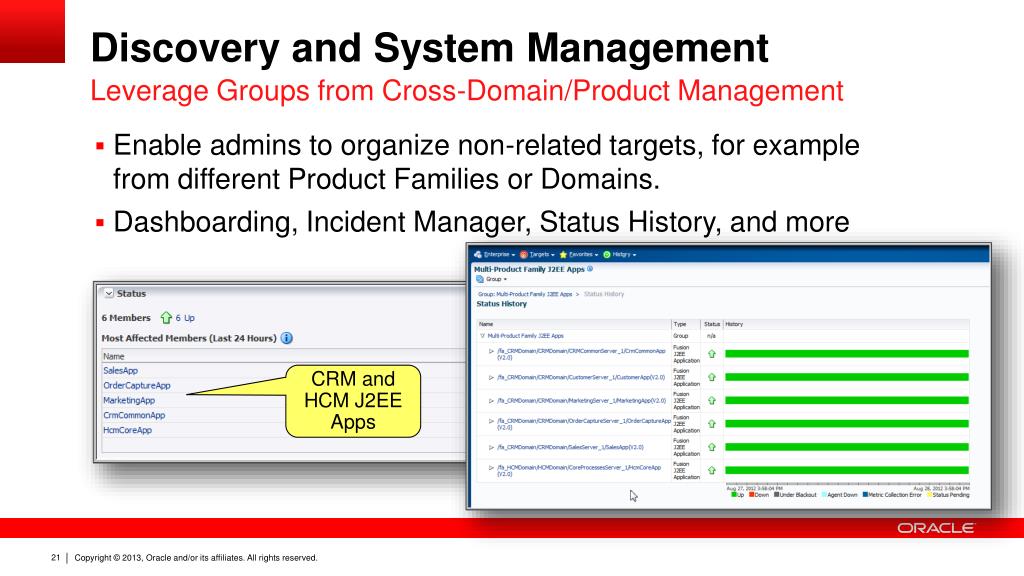Image resolution: width=1024 pixels, height=576 pixels.
Task: Open the Multi-Product Family J2EE Apps tree link
Action: coord(526,336)
